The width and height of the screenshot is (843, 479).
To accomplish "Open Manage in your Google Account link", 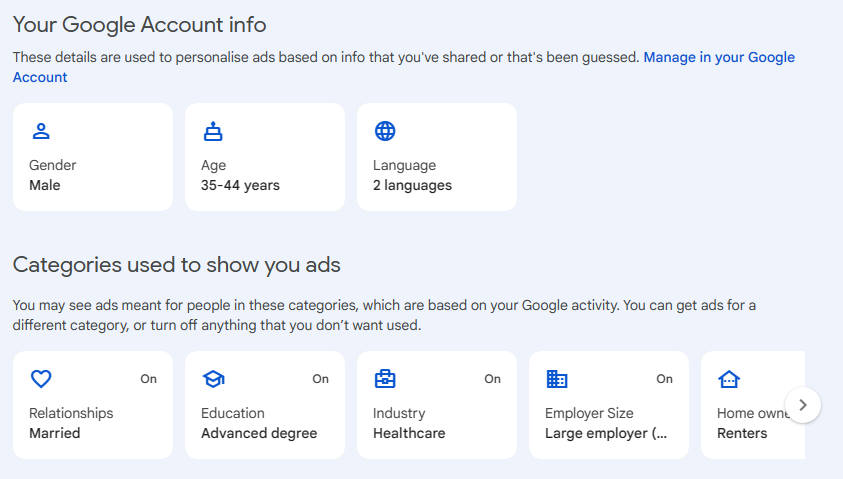I will [719, 57].
